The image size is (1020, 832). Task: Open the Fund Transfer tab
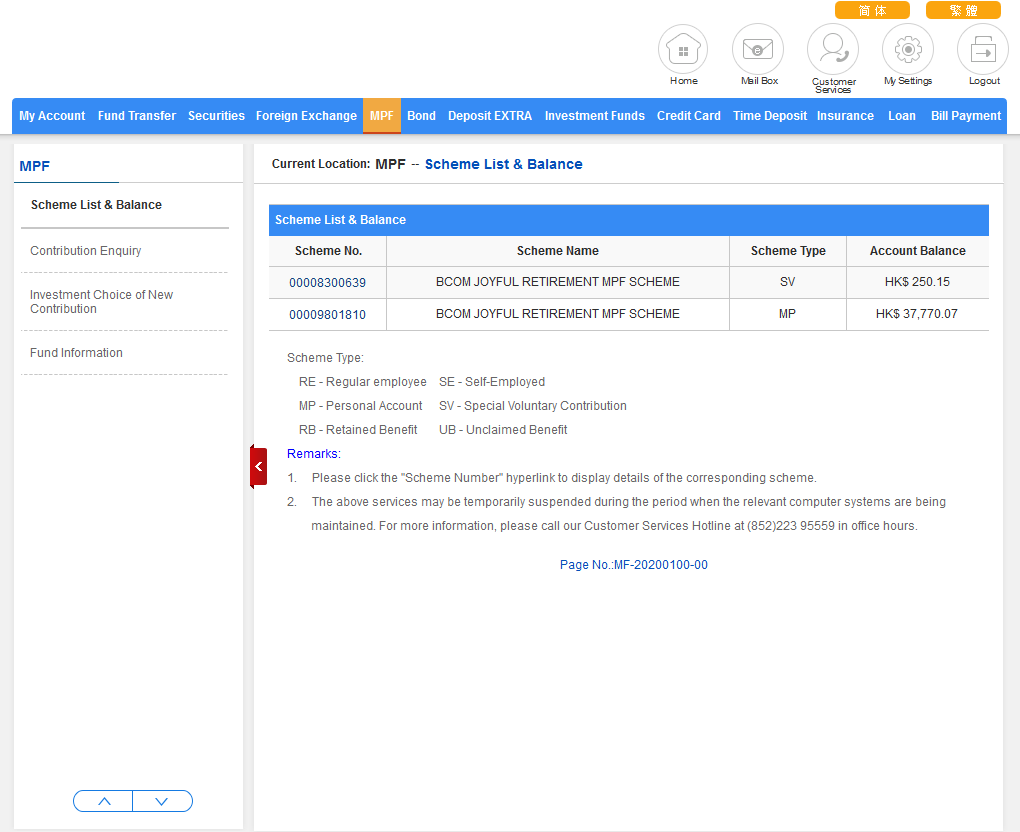tap(137, 116)
